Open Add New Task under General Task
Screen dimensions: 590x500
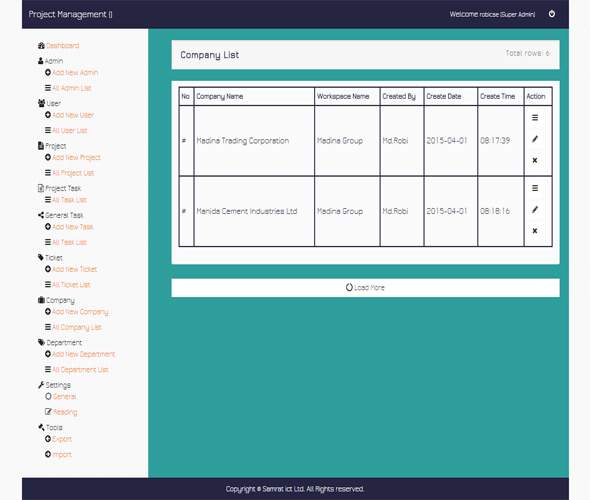click(73, 227)
